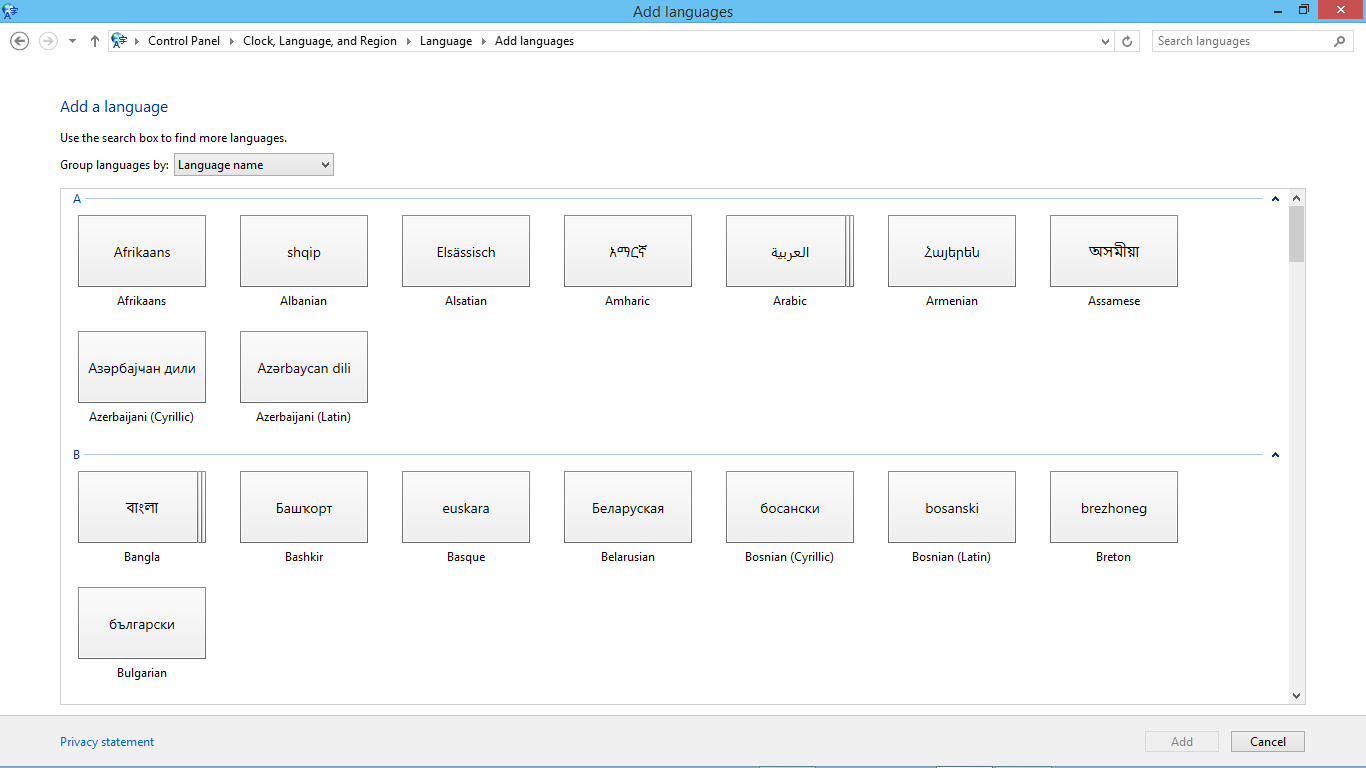This screenshot has width=1366, height=768.
Task: Expand the arrow after Language breadcrumb
Action: tap(484, 41)
